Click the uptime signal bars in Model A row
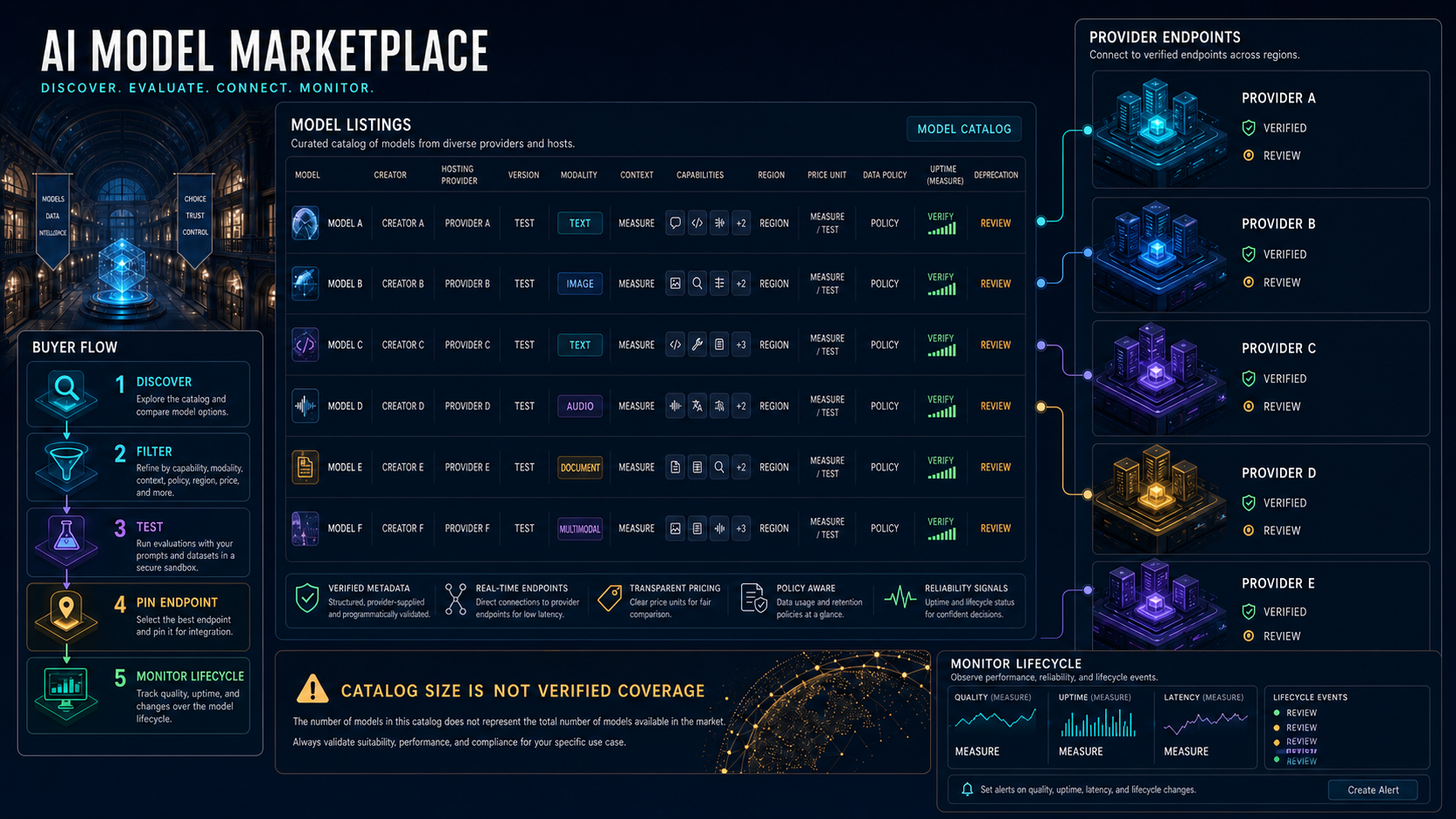1456x819 pixels. (x=941, y=229)
